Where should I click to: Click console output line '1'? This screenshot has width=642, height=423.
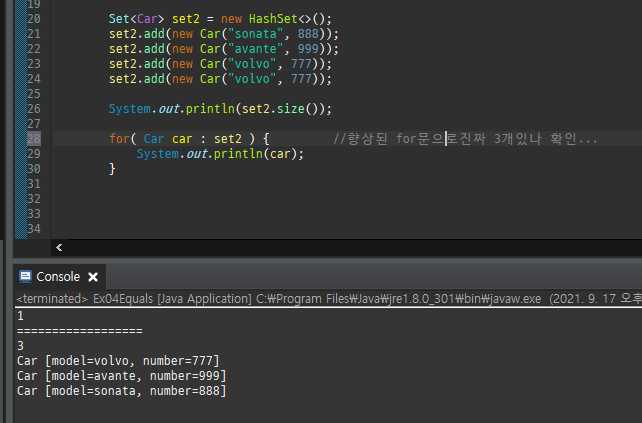(20, 316)
